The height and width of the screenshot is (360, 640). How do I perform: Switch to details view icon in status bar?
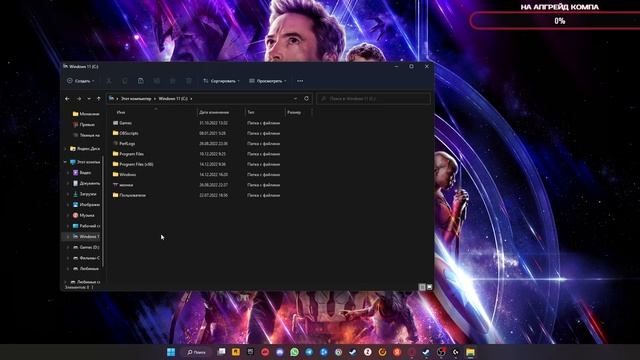click(422, 287)
